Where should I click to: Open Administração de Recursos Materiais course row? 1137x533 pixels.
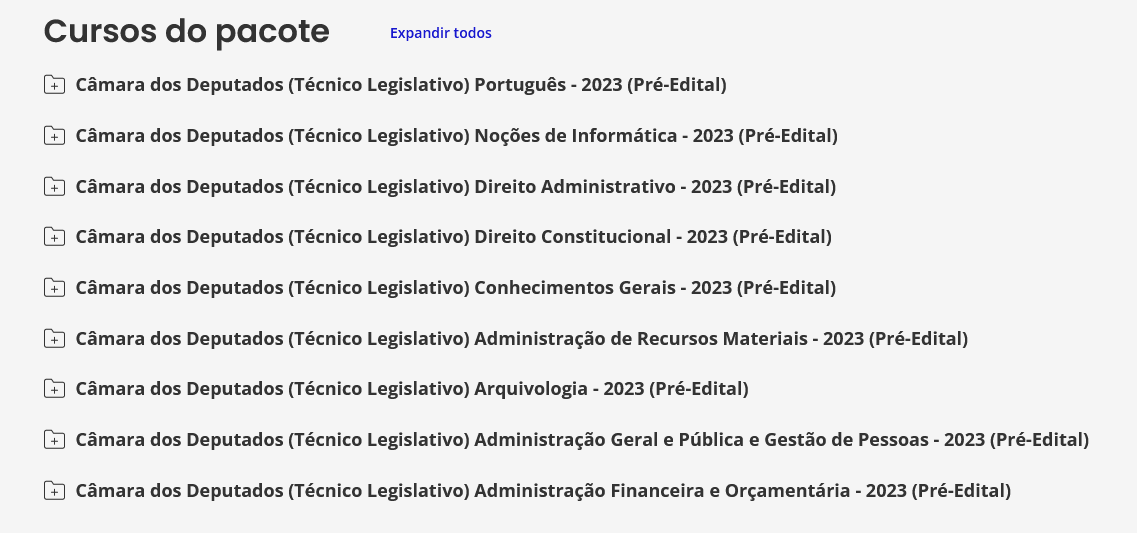point(521,338)
